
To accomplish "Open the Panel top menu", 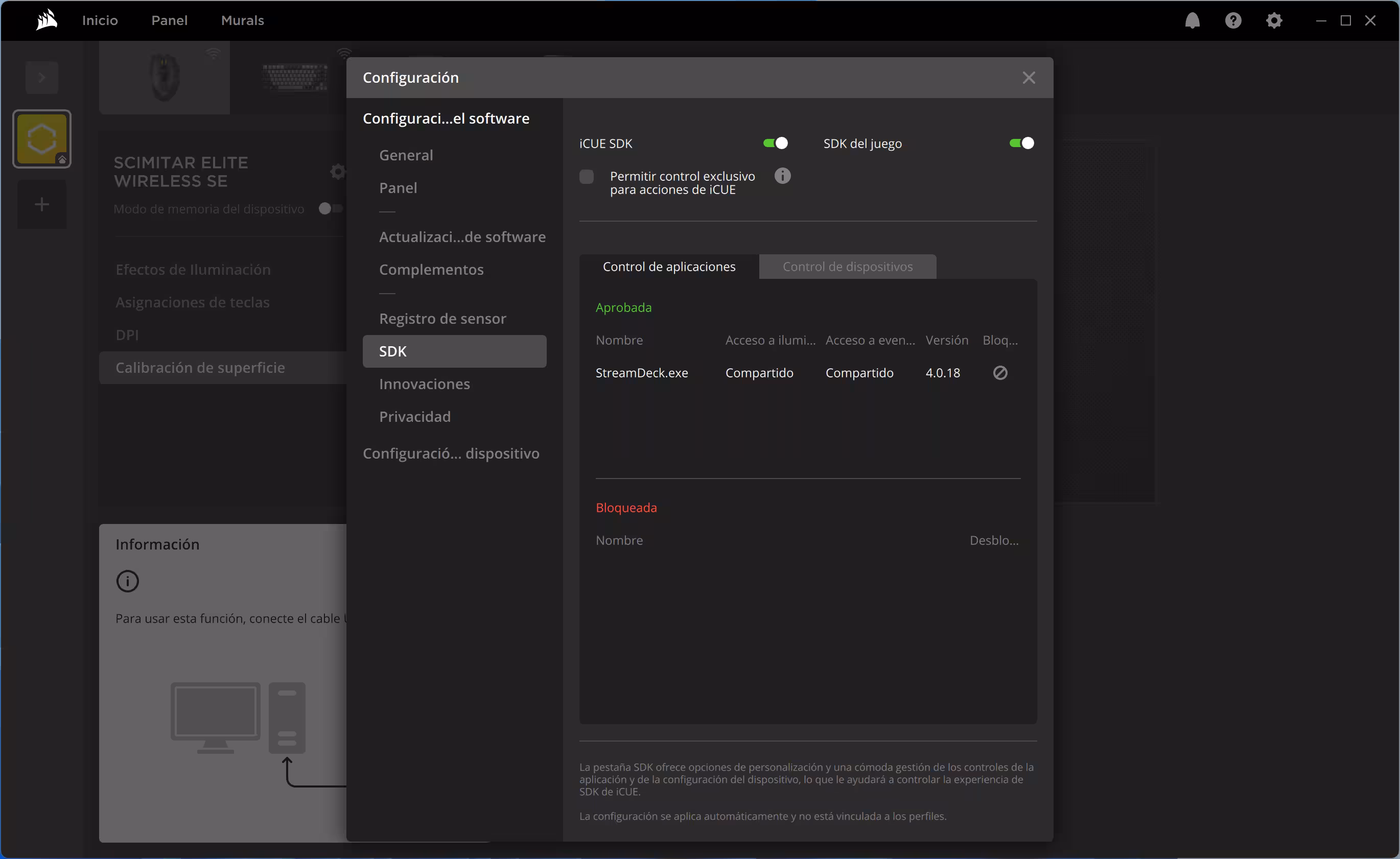I will click(x=170, y=20).
